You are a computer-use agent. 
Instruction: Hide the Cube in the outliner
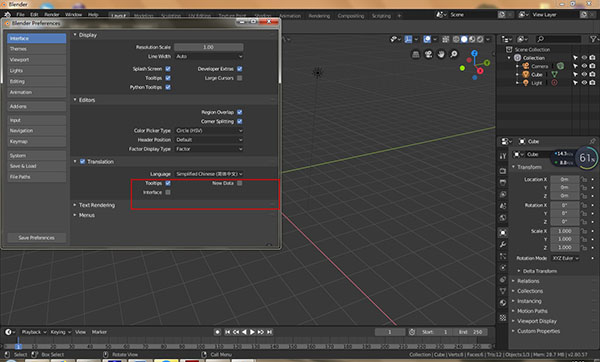point(584,74)
